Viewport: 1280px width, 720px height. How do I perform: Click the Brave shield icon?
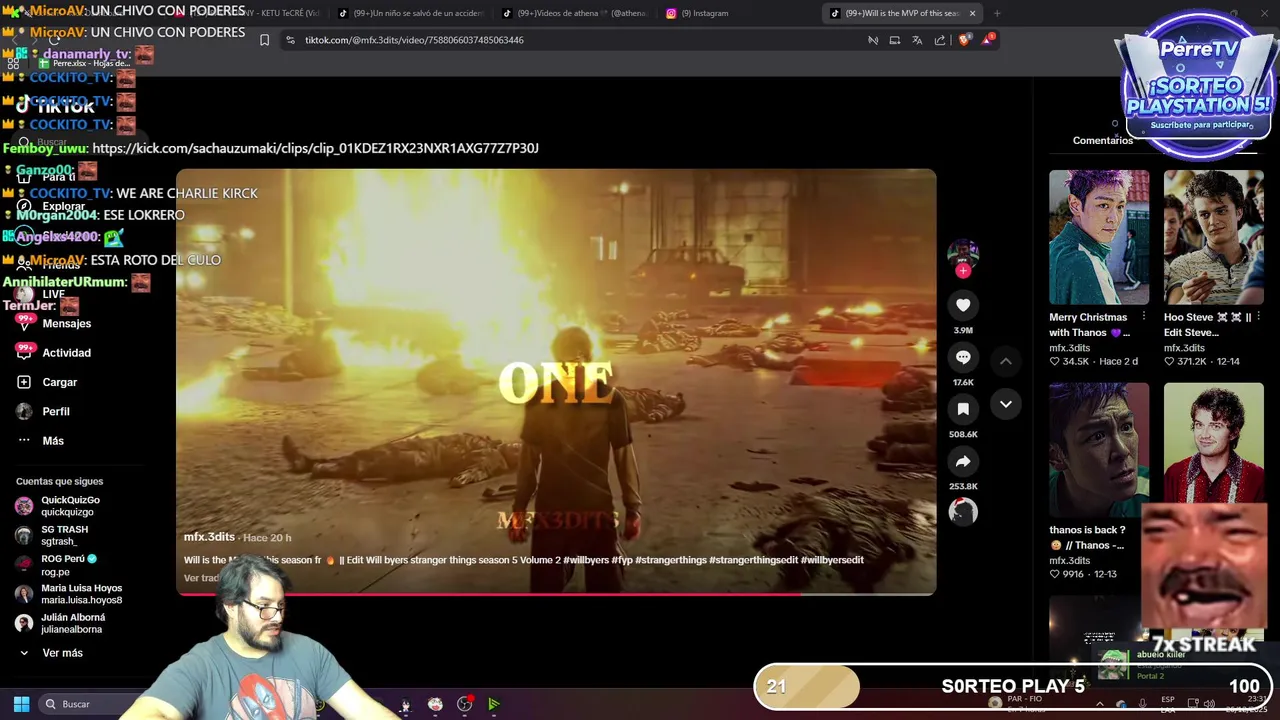964,40
